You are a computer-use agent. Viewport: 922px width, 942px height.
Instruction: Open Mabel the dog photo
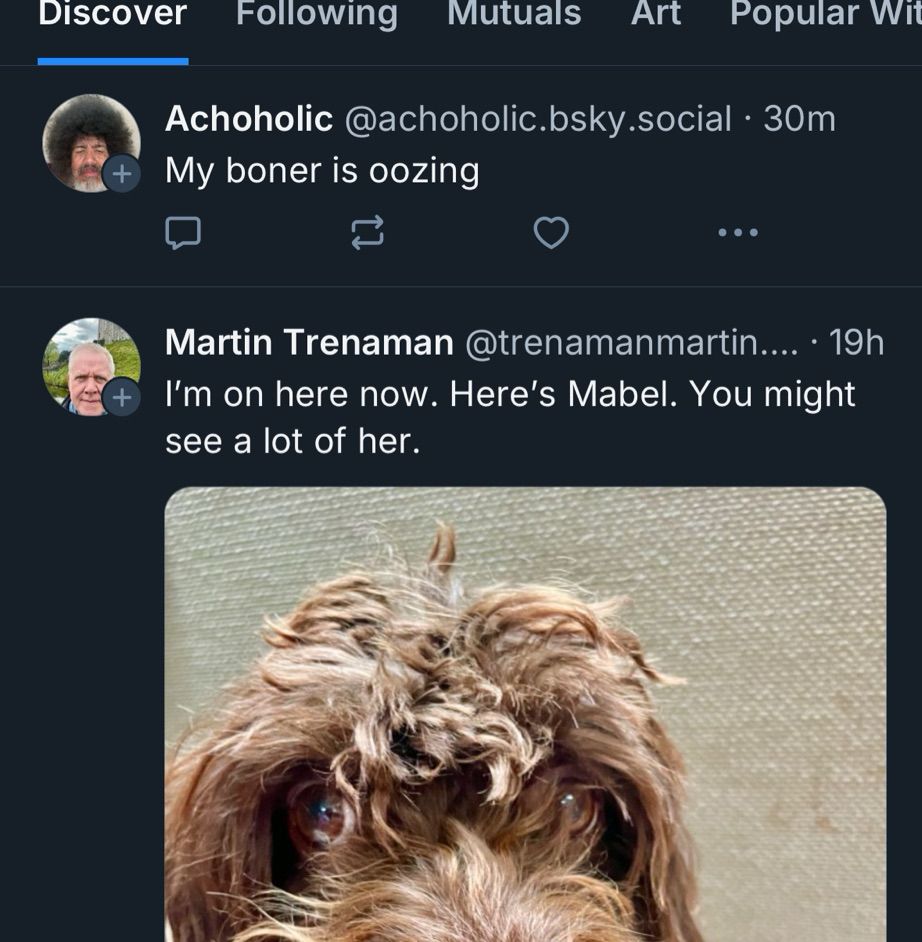point(525,714)
